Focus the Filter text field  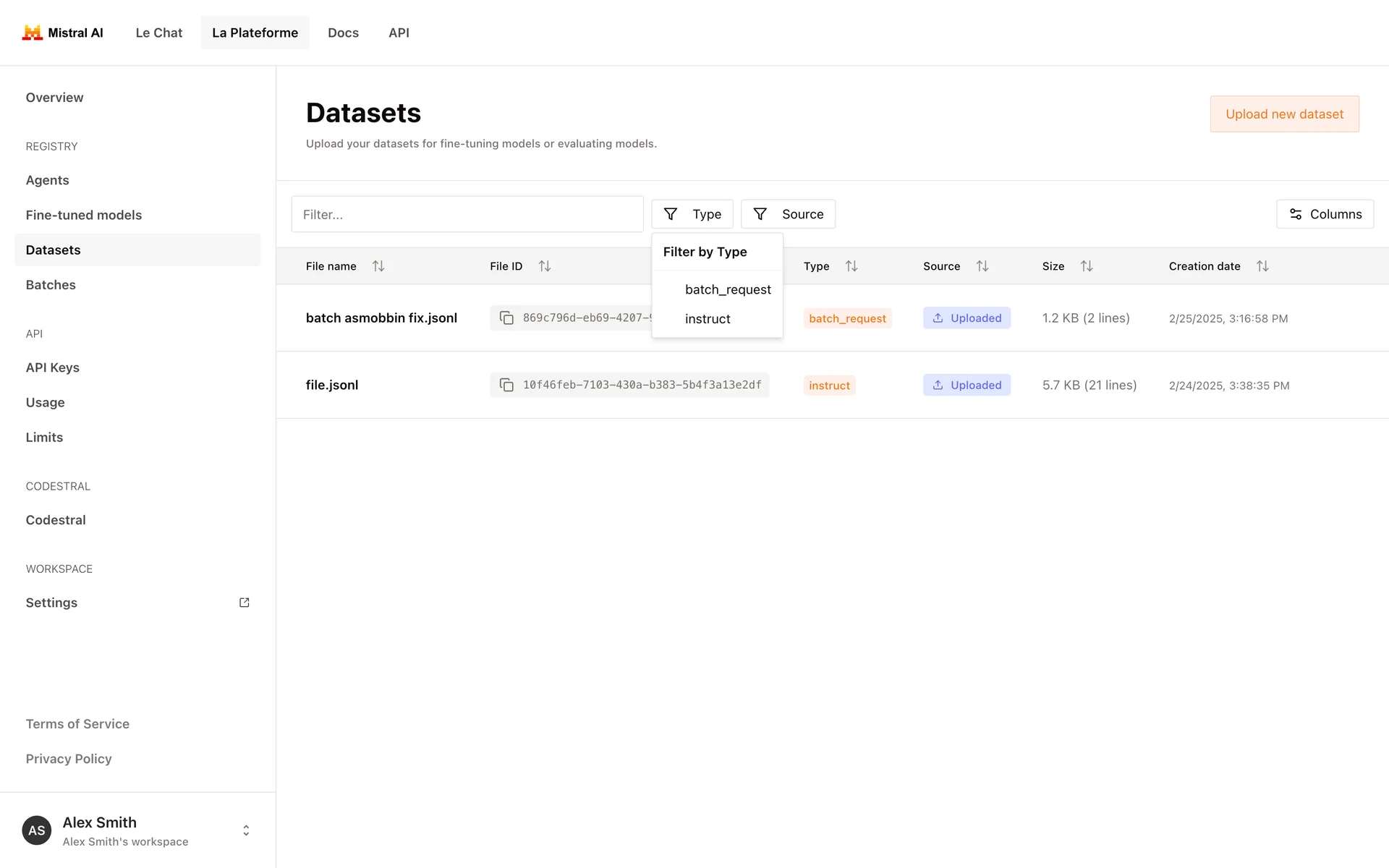467,214
